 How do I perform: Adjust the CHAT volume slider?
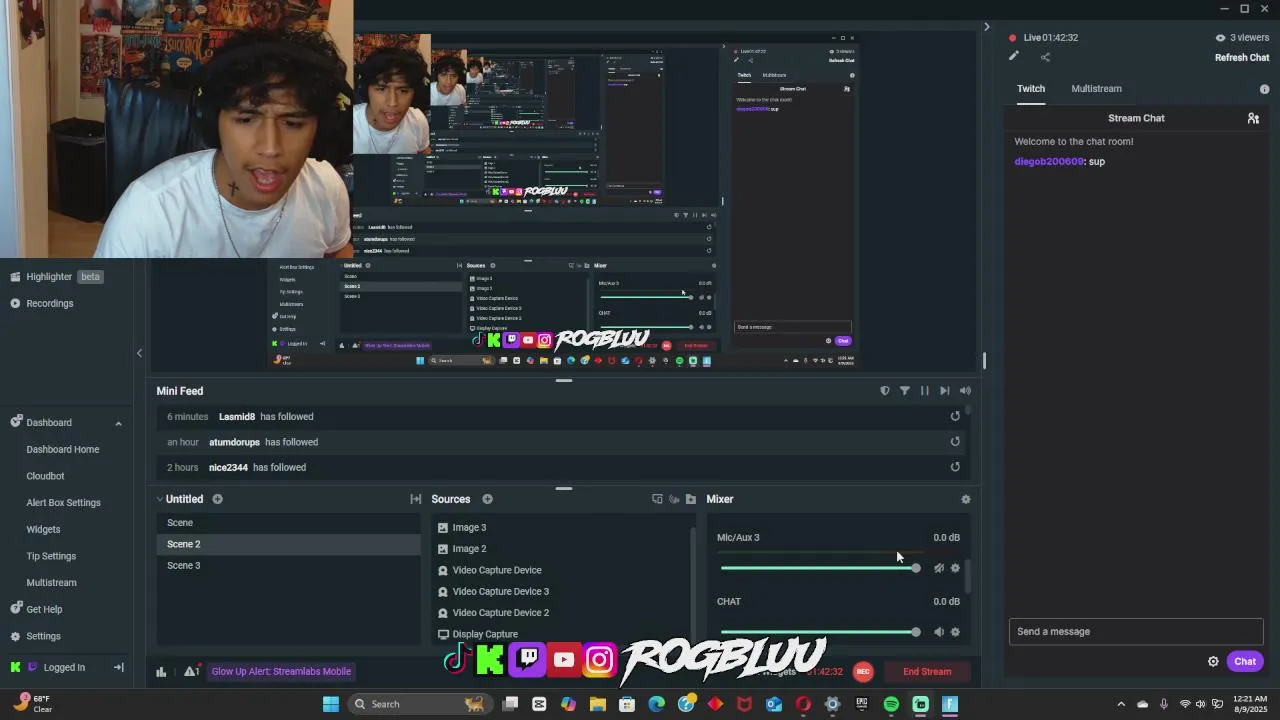(x=819, y=632)
